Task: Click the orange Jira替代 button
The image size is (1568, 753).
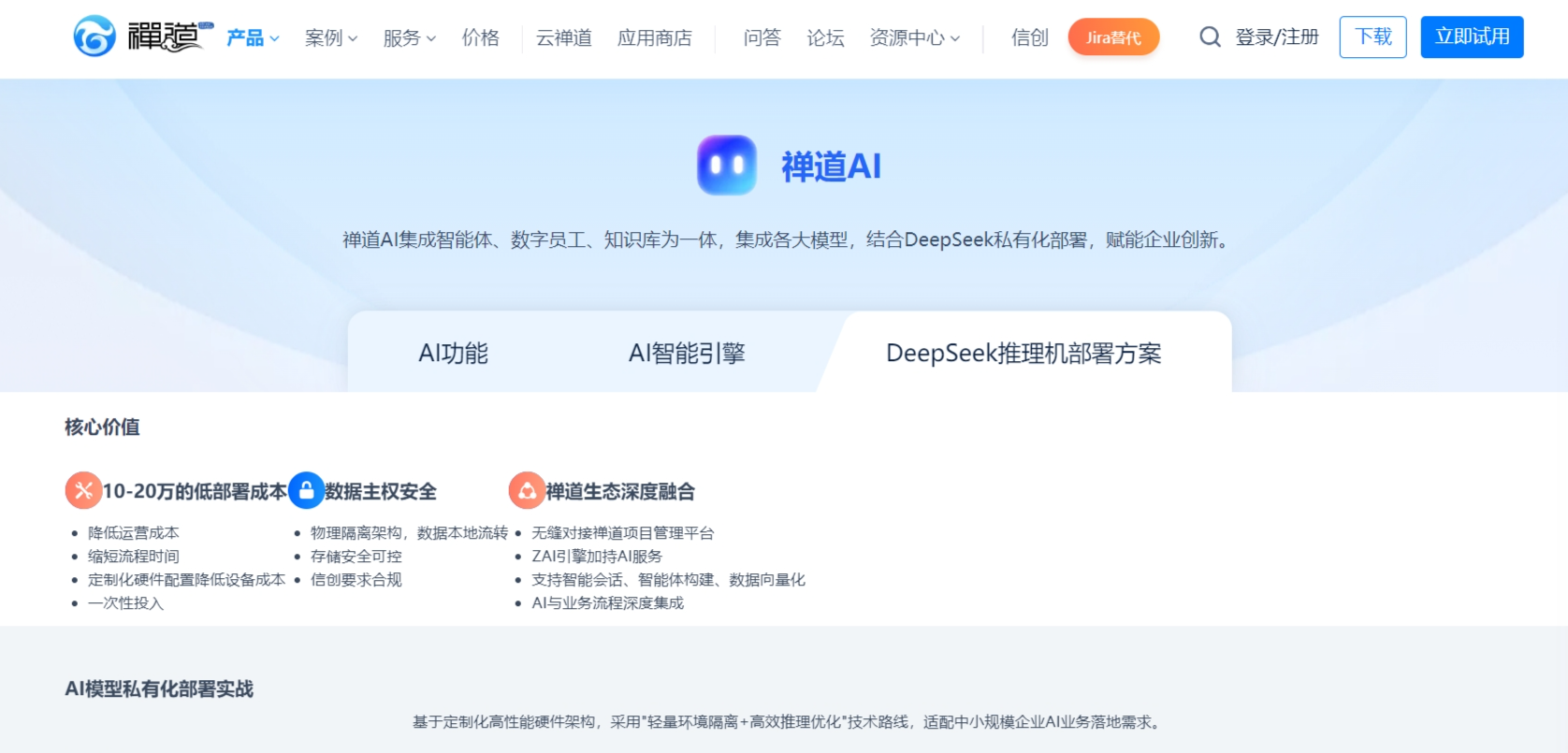Action: 1113,37
